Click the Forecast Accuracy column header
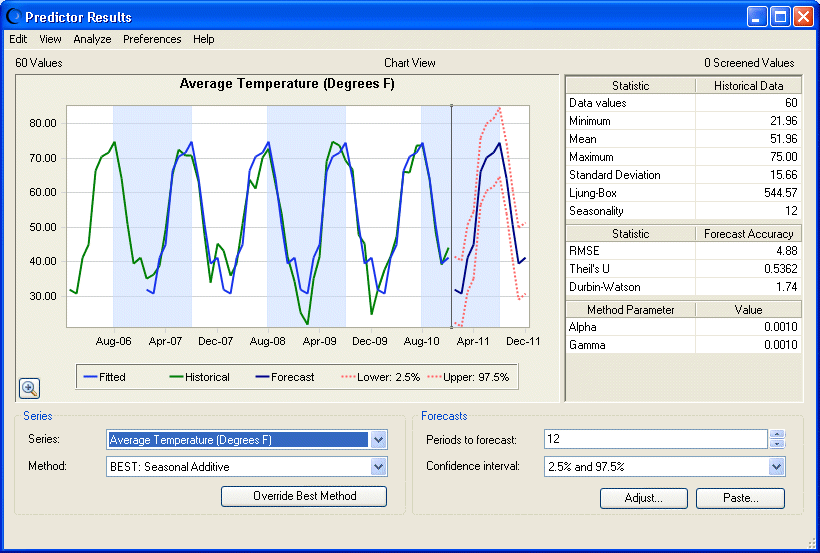820x553 pixels. (748, 234)
